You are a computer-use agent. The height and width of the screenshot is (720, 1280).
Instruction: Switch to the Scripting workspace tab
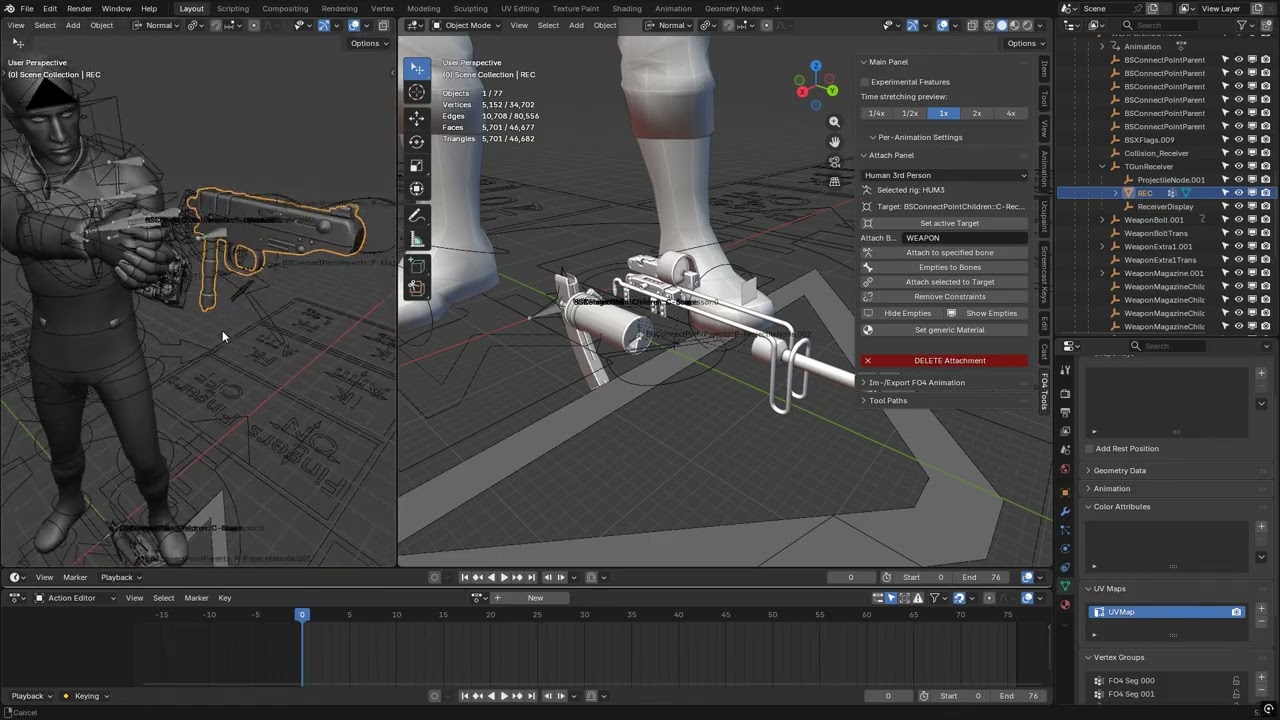click(233, 8)
